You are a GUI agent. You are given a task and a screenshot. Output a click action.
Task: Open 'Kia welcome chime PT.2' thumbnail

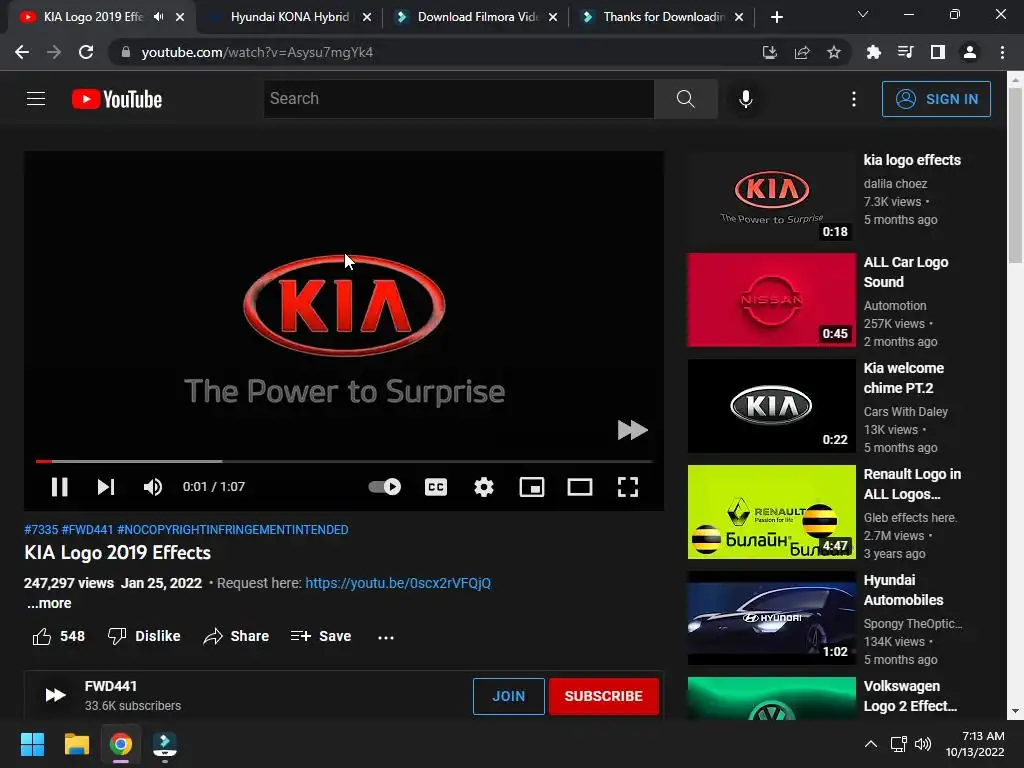click(771, 406)
